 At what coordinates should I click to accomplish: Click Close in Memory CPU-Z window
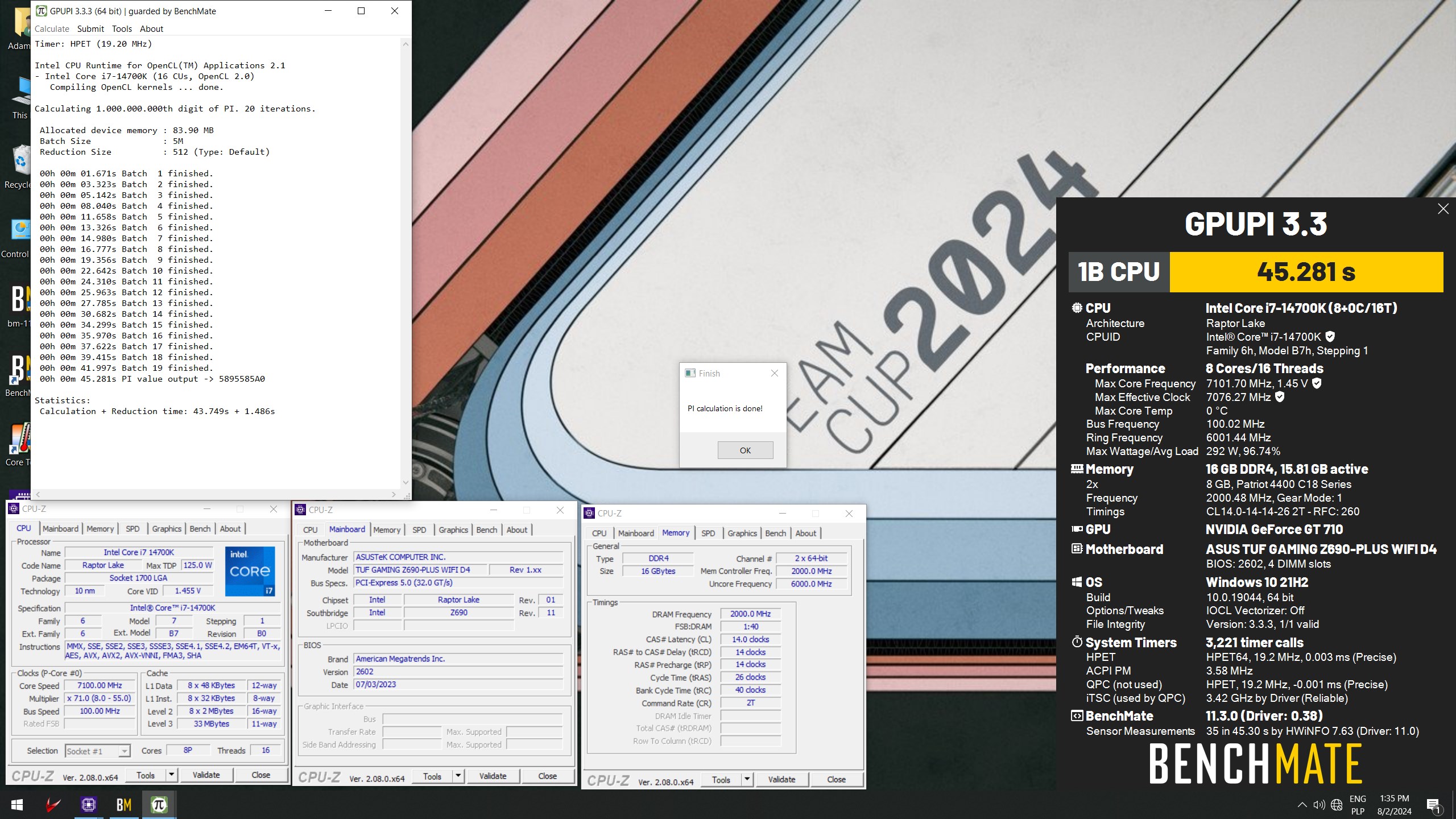837,779
